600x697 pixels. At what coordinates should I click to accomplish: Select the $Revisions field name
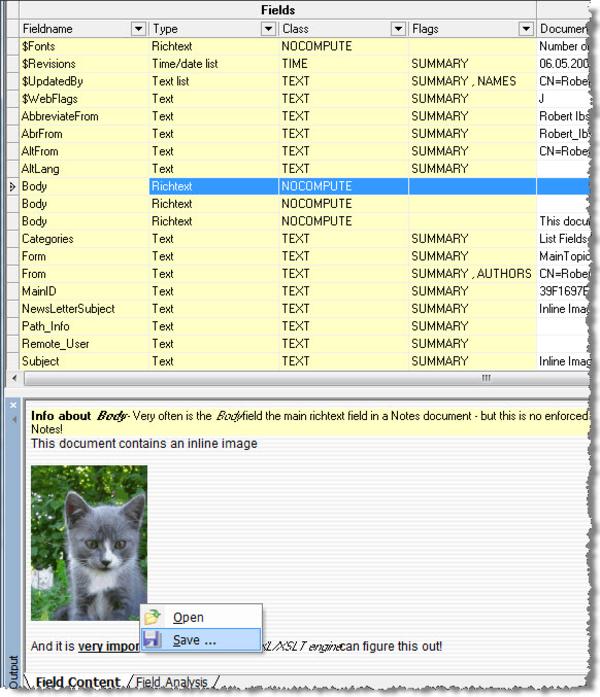click(49, 64)
